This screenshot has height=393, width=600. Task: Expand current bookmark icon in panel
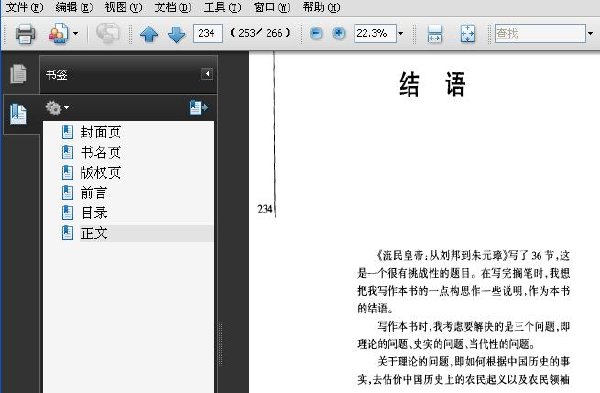[198, 108]
